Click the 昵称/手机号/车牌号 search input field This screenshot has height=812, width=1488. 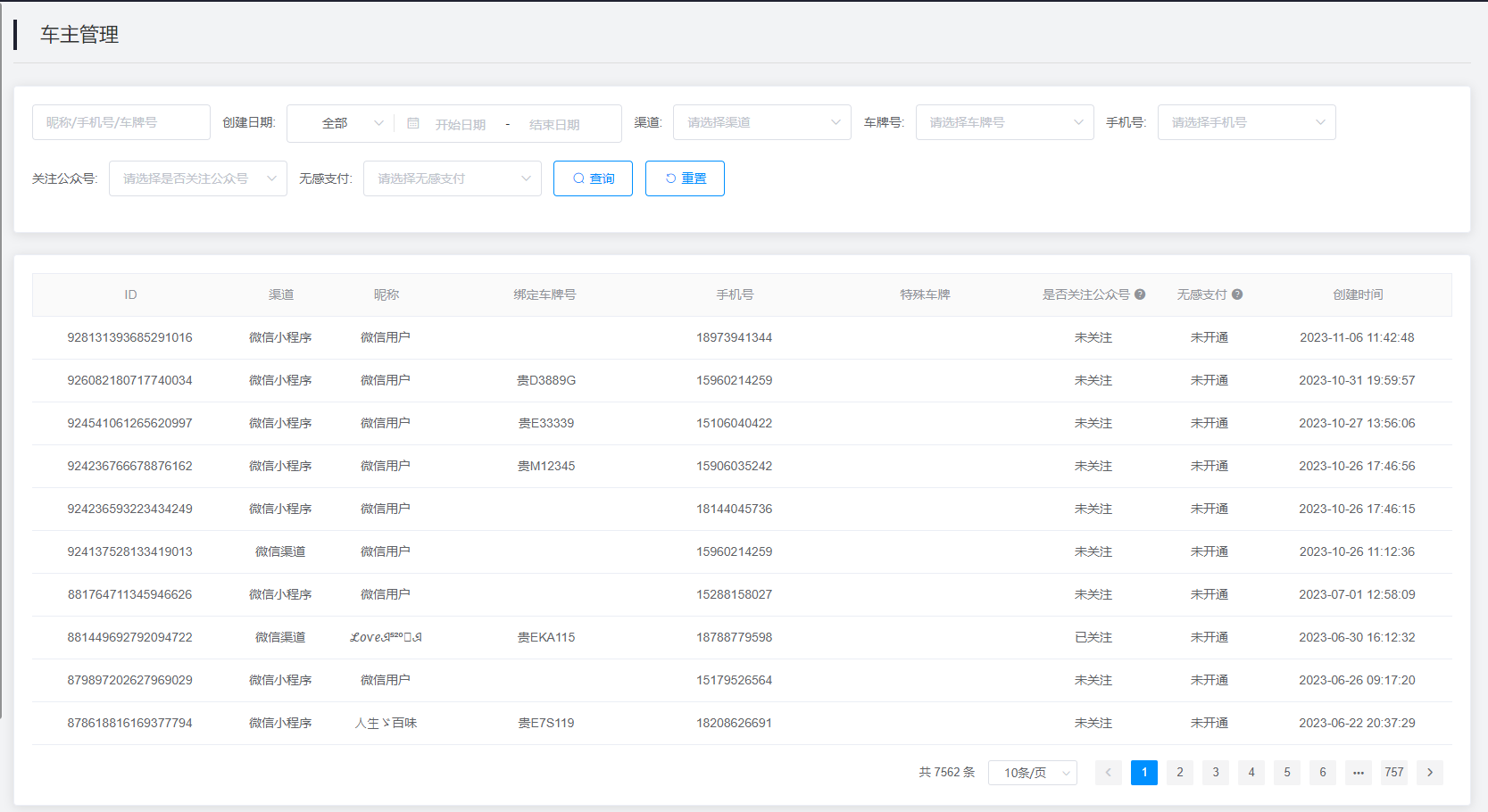click(121, 122)
